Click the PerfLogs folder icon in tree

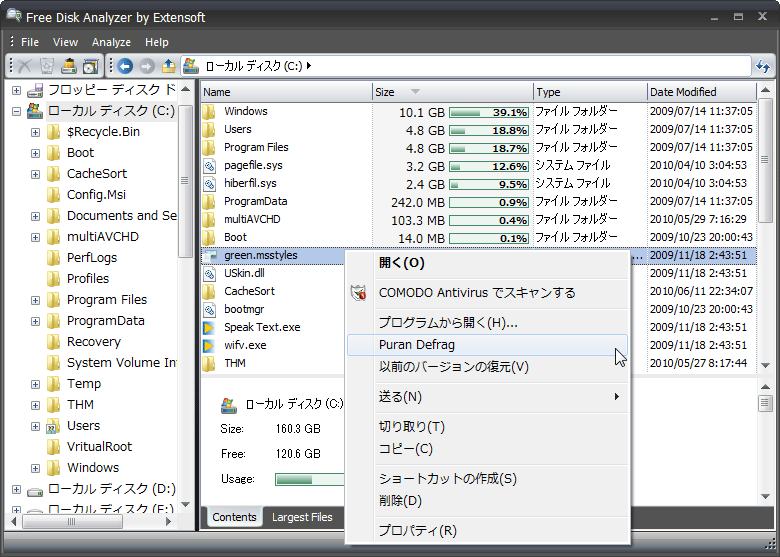[53, 258]
